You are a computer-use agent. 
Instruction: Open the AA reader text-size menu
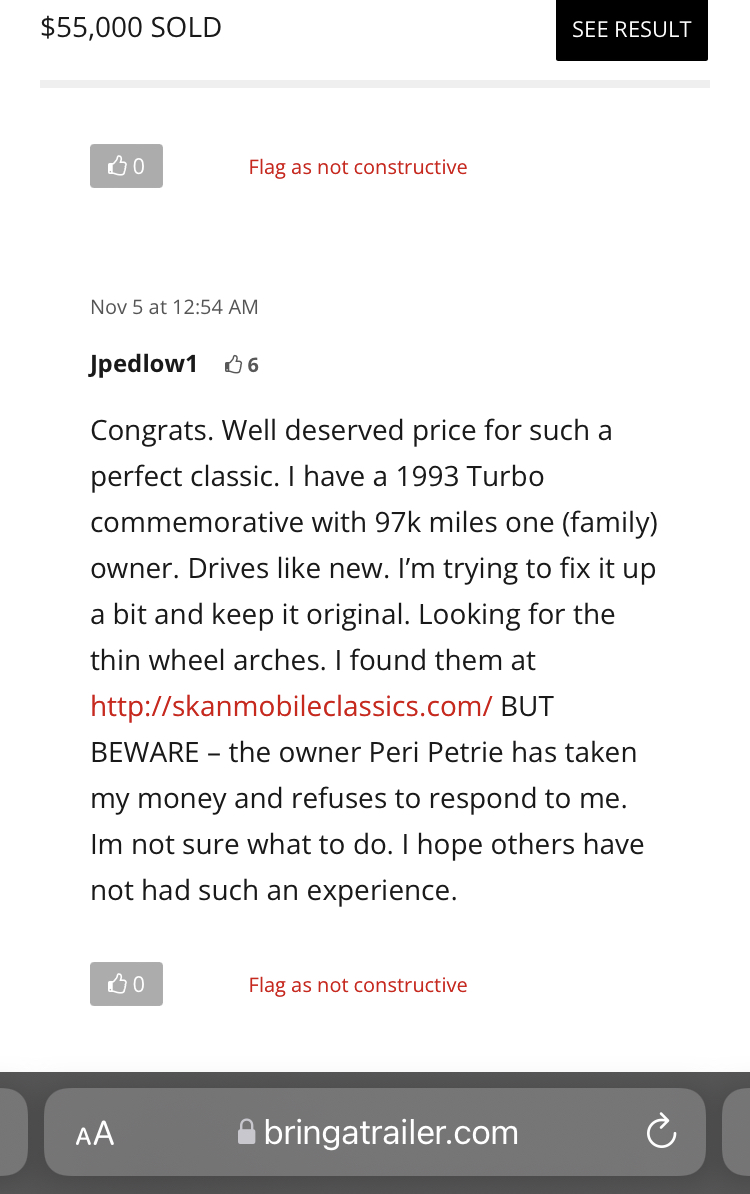(x=95, y=1133)
